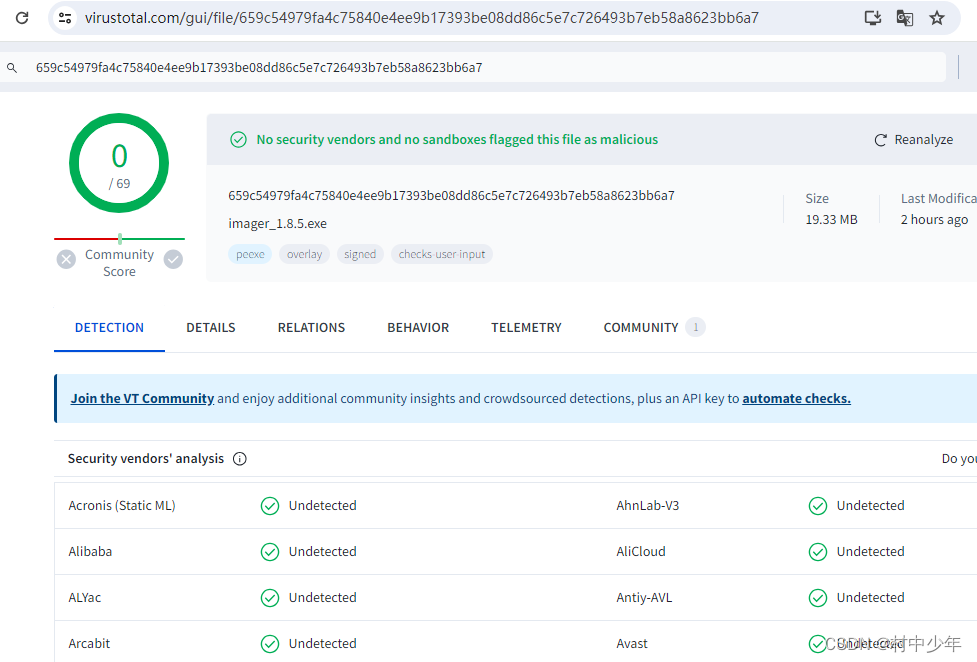Click the peexe tag
The width and height of the screenshot is (977, 662).
click(250, 254)
